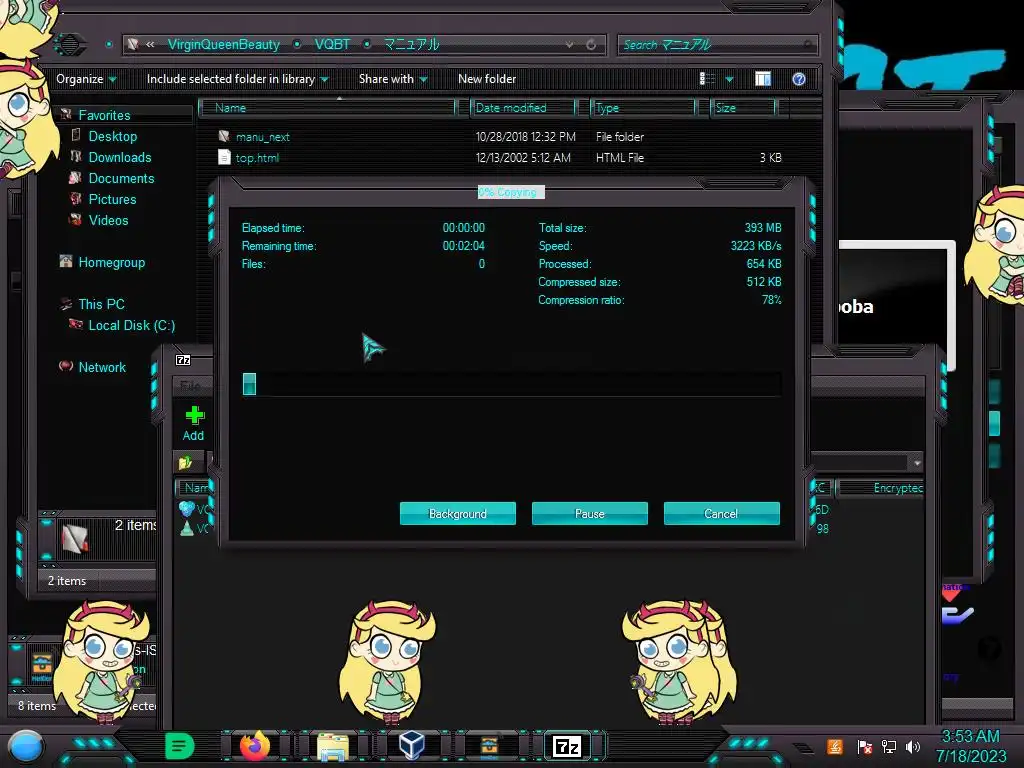Click the VQBT breadcrumb segment
Screen dimensions: 1024x768
click(332, 44)
